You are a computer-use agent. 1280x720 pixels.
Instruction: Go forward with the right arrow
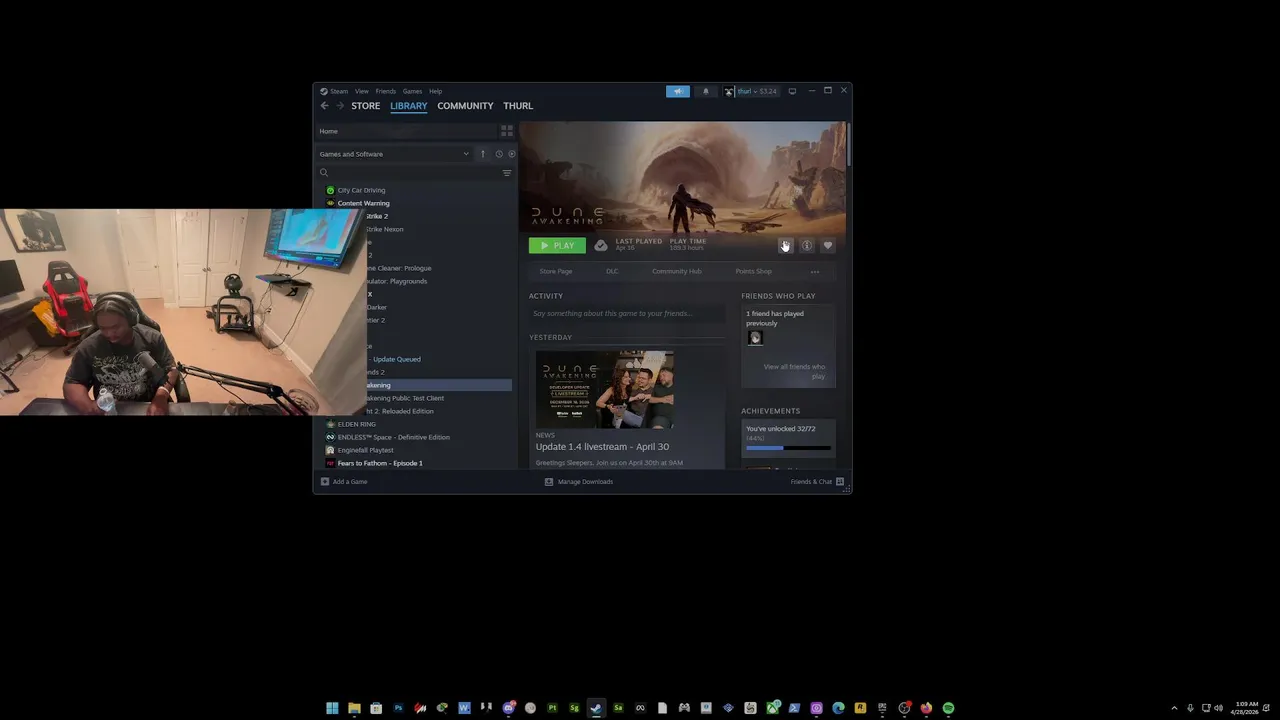pyautogui.click(x=340, y=106)
